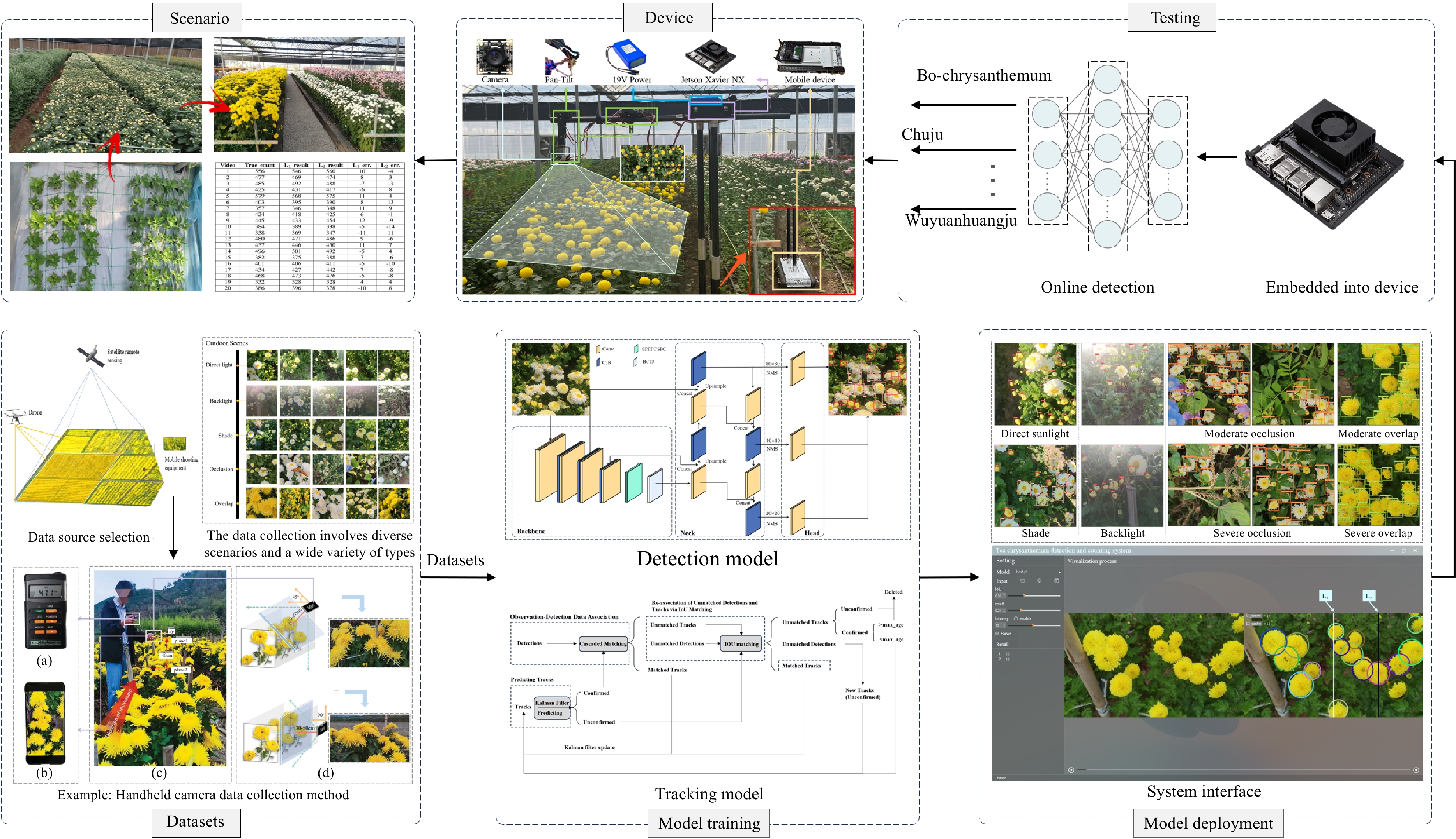Click the L2: 12 result line
The image size is (1456, 839).
pos(1003,659)
